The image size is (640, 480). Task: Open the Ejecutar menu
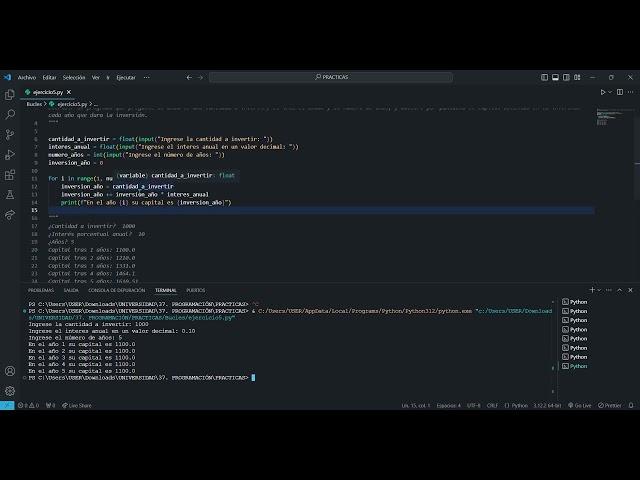point(126,77)
